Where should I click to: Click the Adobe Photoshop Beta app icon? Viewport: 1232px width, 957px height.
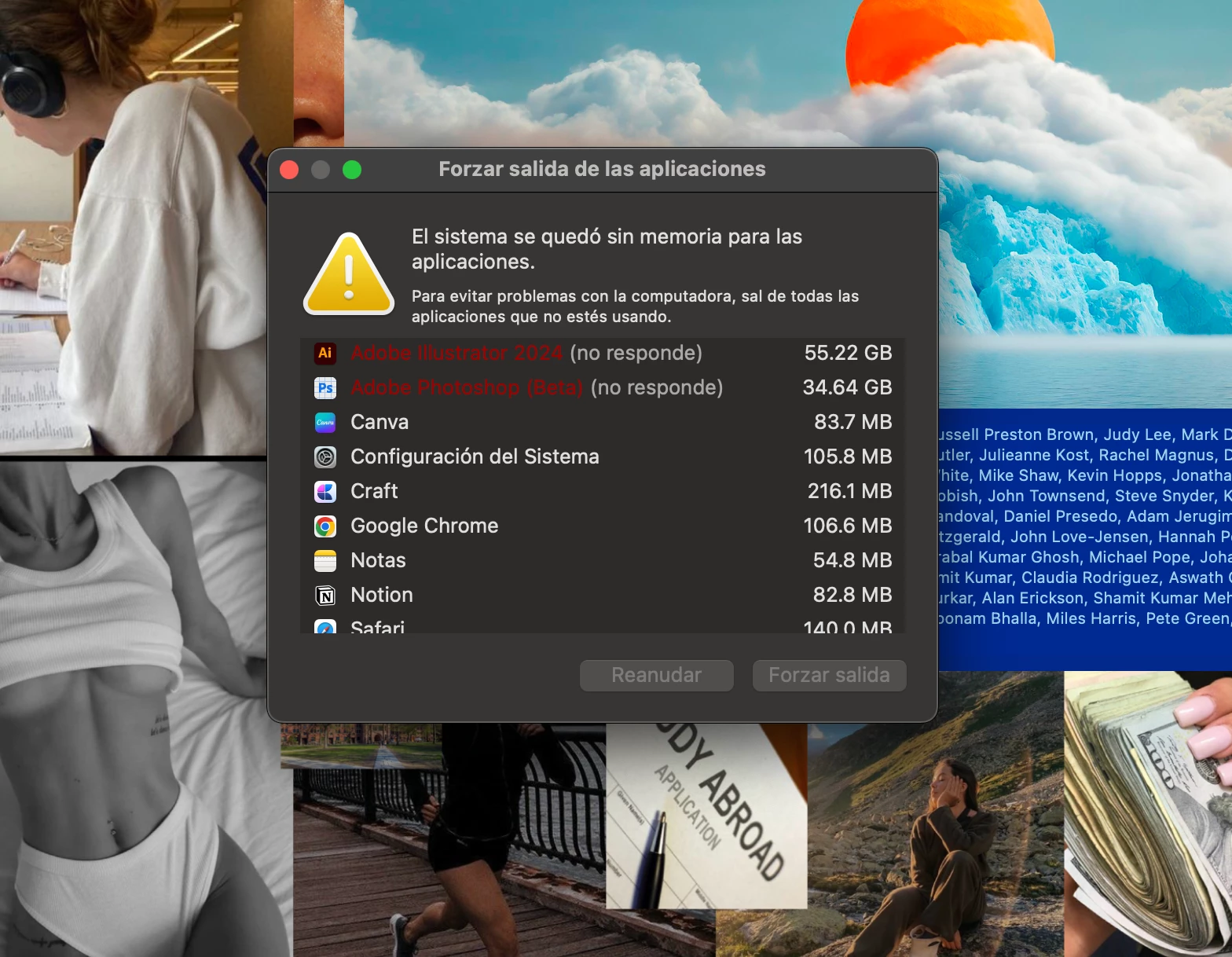click(x=325, y=387)
